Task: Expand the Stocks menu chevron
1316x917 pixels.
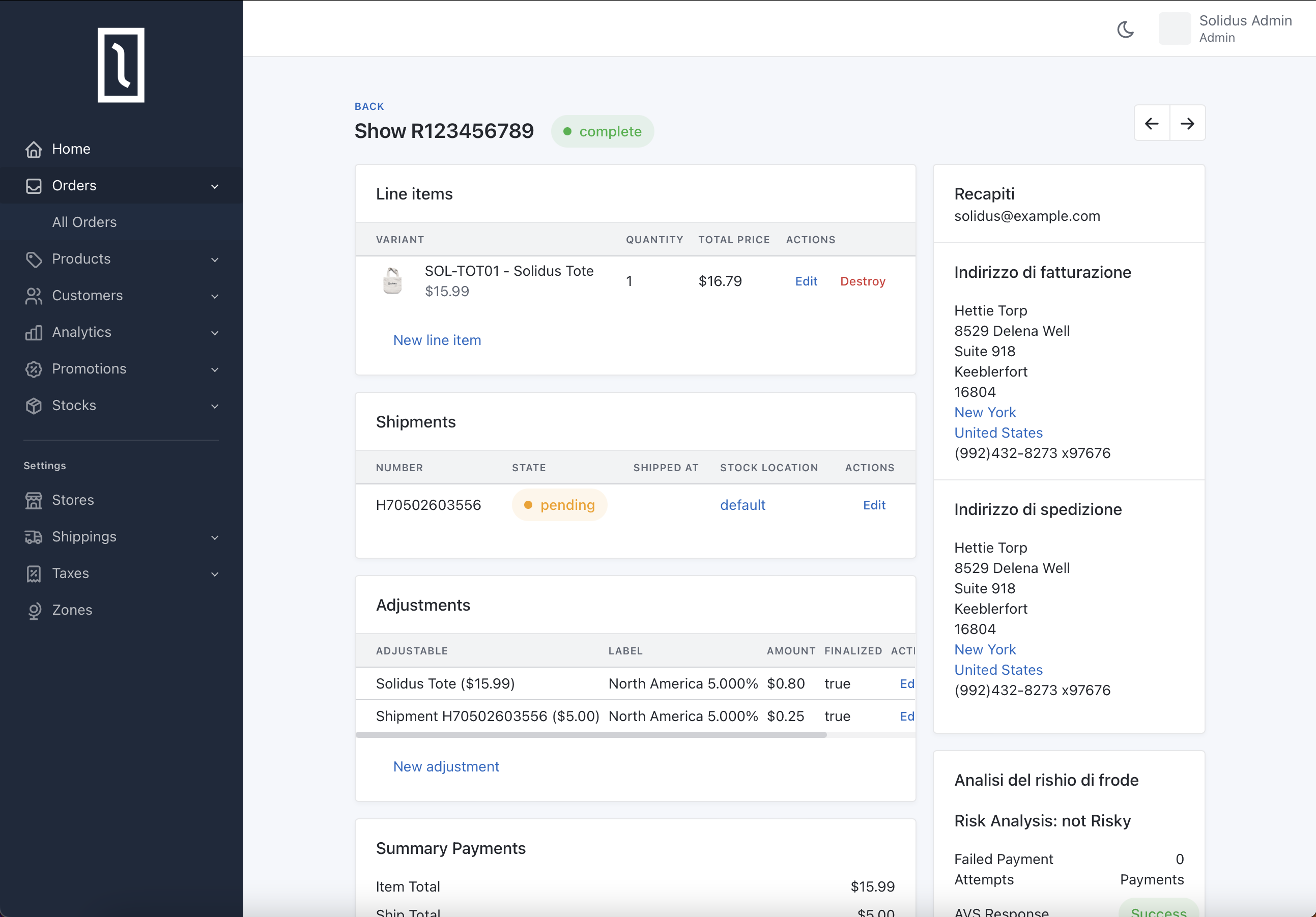Action: [x=215, y=407]
